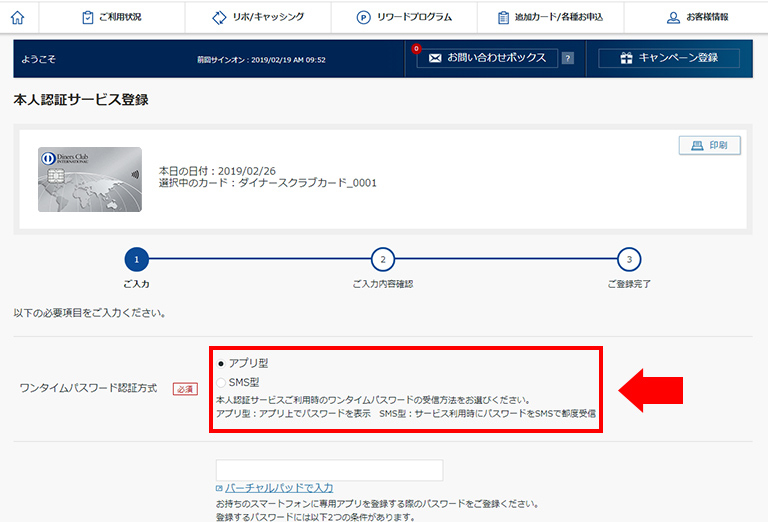
Task: Click step 3 ご登録完了 circle
Action: [x=628, y=260]
